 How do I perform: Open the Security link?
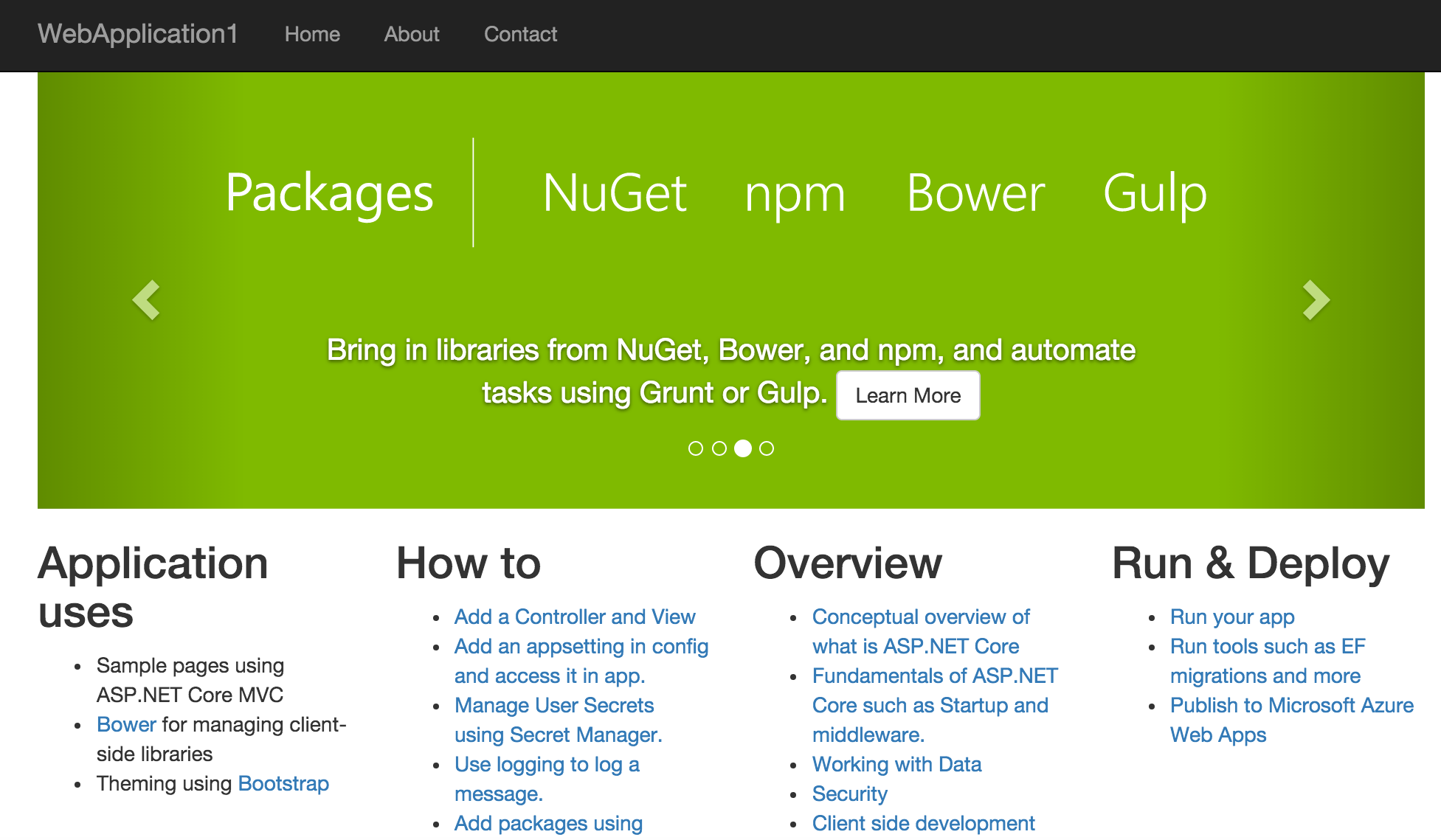[x=849, y=794]
